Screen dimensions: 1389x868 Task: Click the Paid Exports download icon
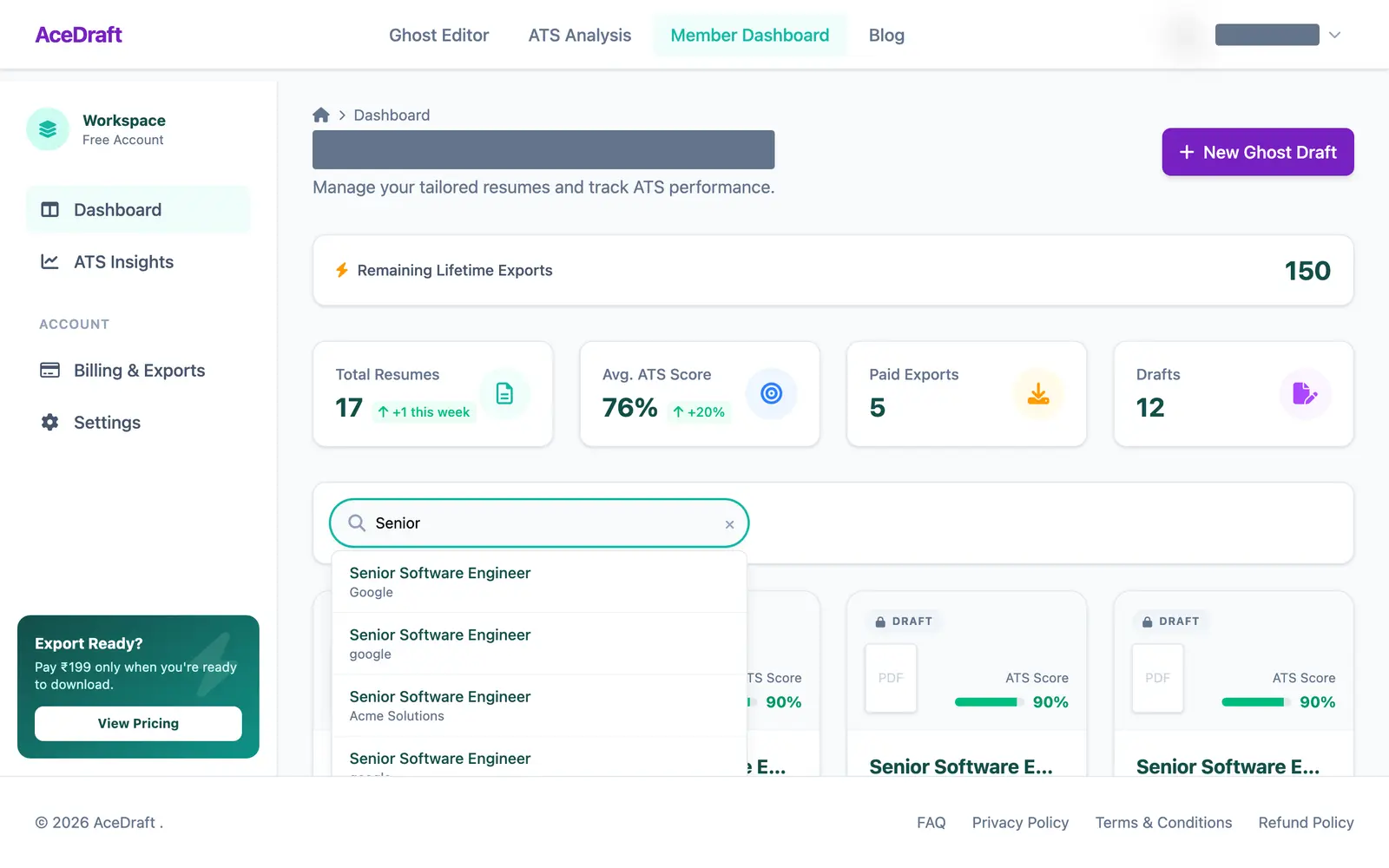[x=1038, y=394]
